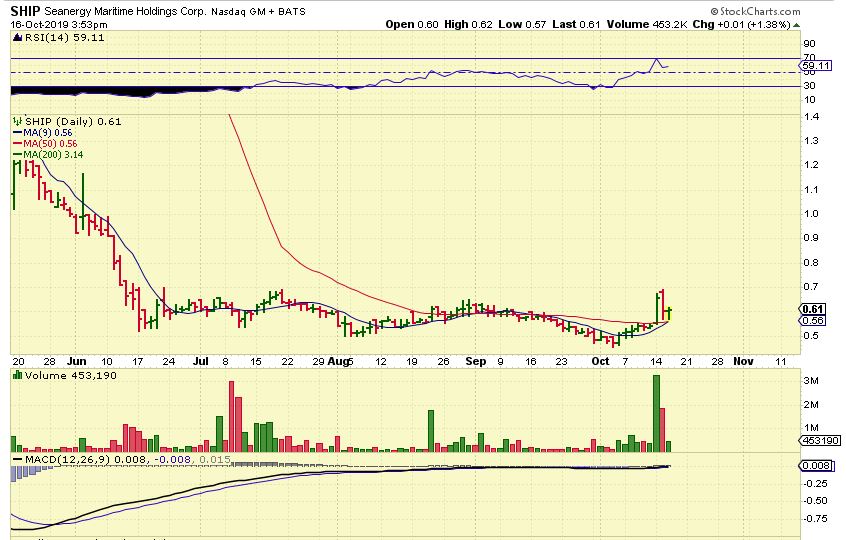The height and width of the screenshot is (540, 846).
Task: Click the Volume 453,190 label
Action: (71, 375)
